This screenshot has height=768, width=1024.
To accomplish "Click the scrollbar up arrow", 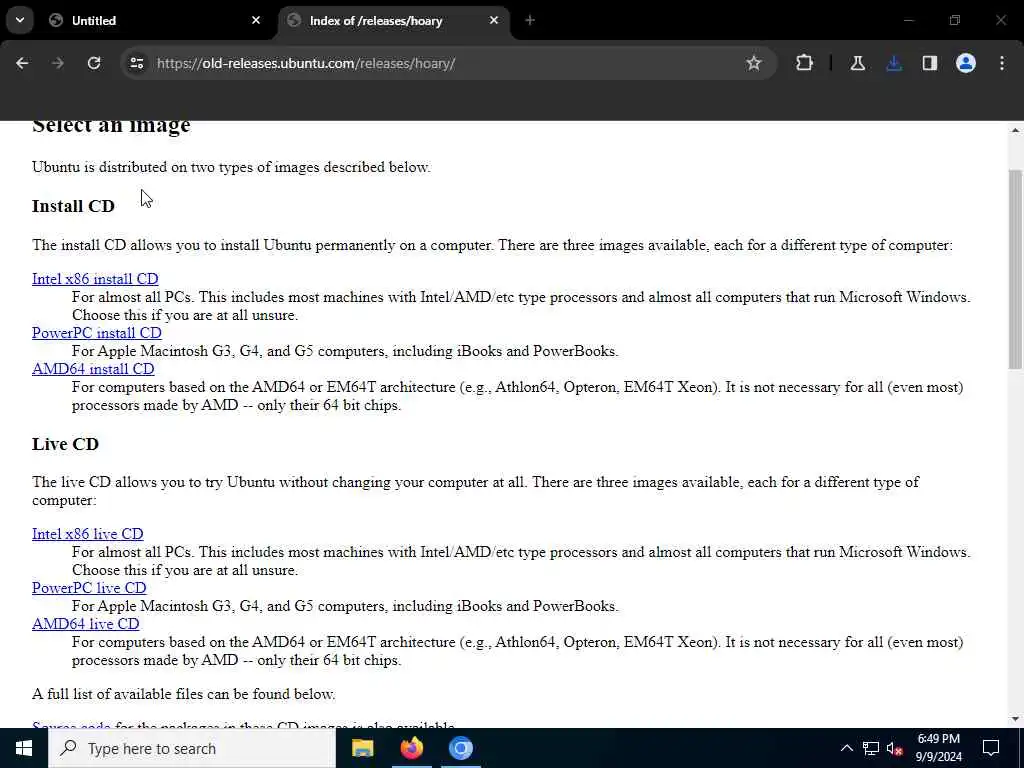I will click(x=1015, y=131).
